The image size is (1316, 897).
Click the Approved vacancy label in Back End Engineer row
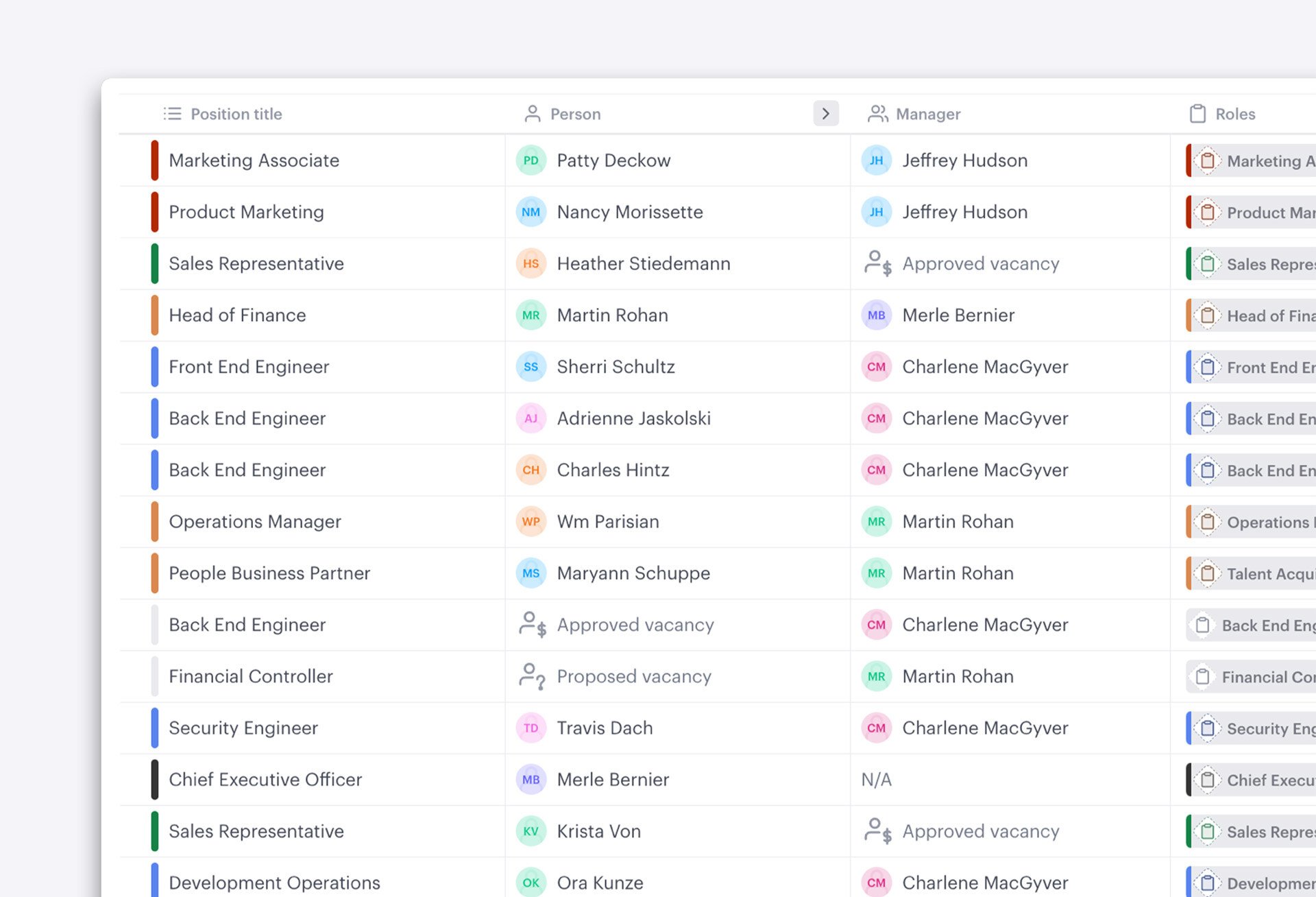635,625
